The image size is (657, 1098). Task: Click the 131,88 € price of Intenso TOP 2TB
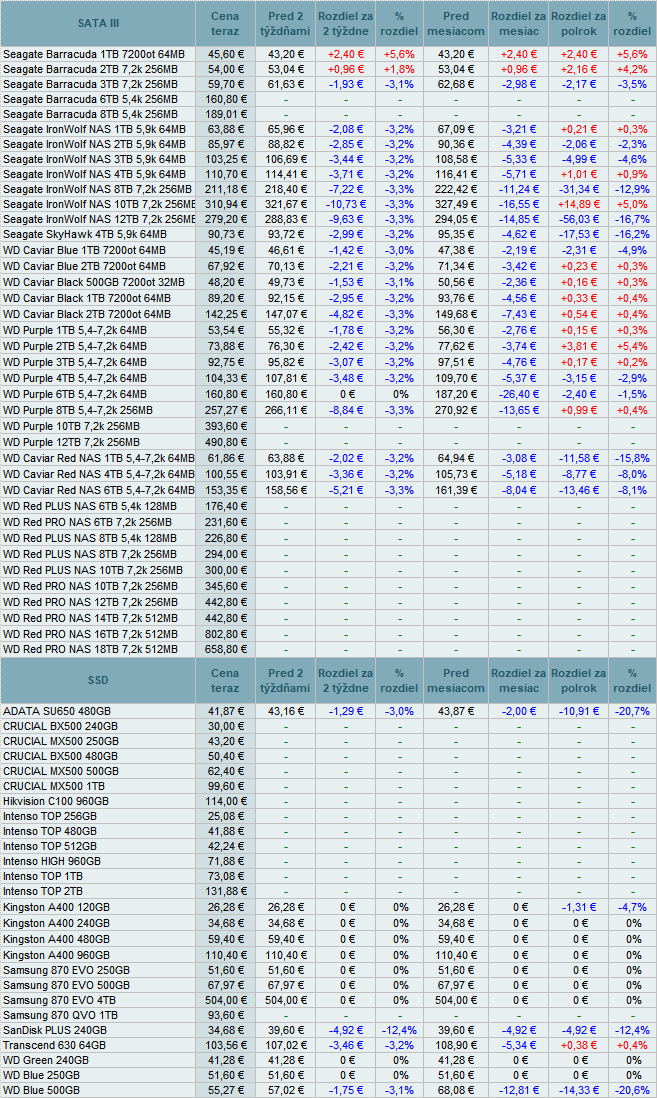226,892
